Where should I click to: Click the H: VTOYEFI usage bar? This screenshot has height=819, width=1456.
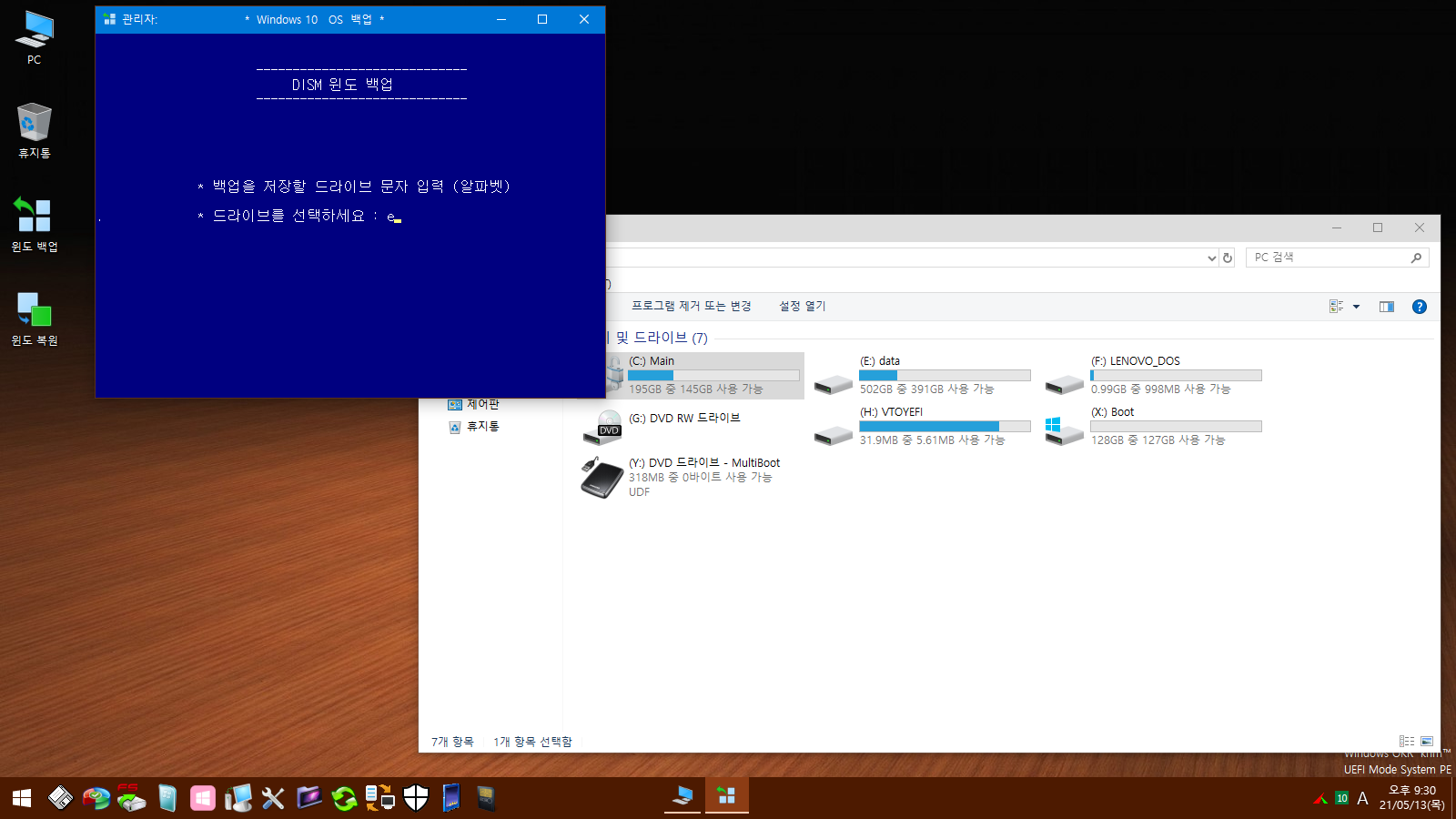point(945,427)
